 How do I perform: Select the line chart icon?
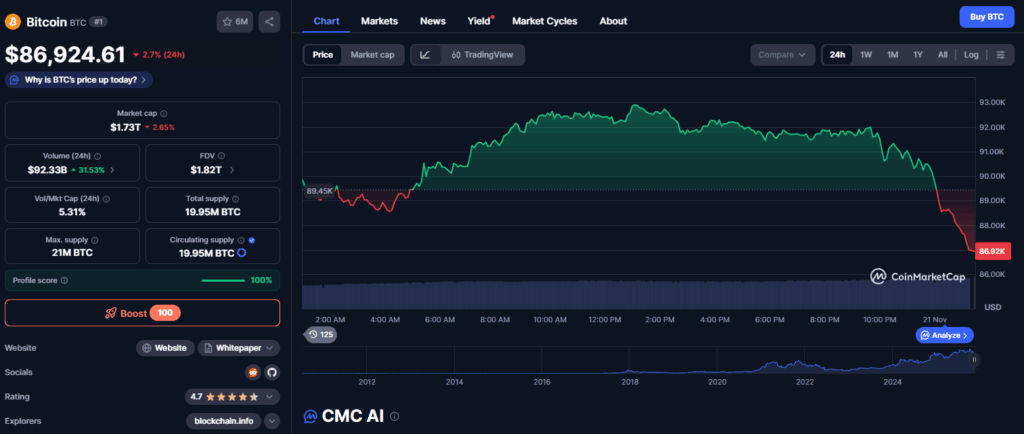point(425,55)
